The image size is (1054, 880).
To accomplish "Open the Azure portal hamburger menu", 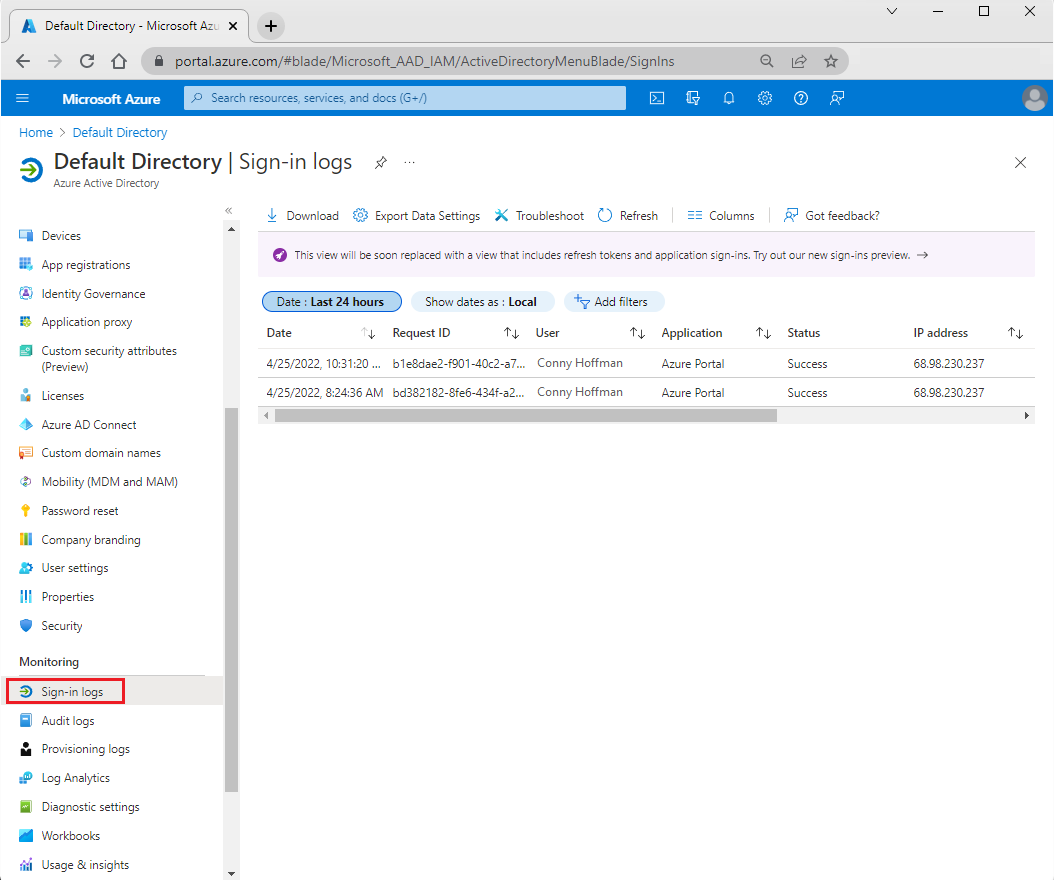I will coord(22,98).
